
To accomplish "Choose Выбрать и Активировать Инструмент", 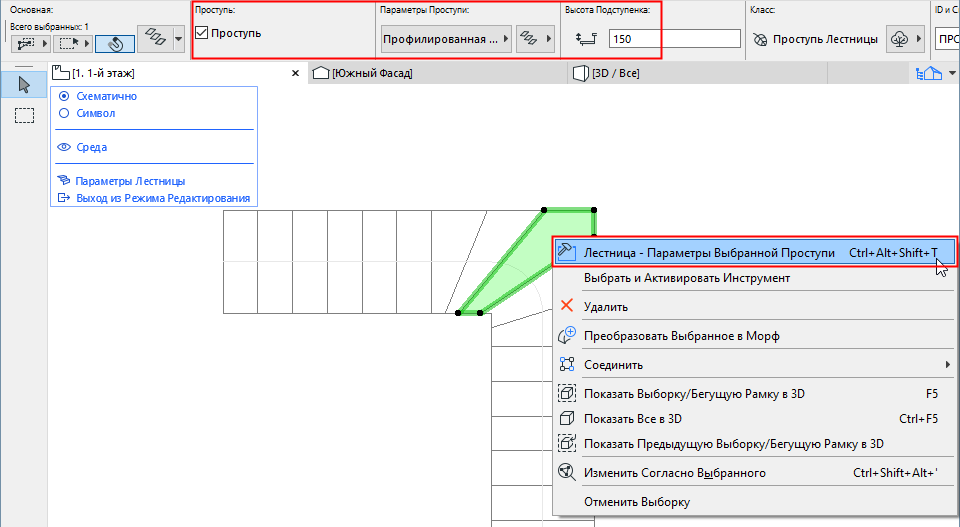I will click(x=754, y=278).
